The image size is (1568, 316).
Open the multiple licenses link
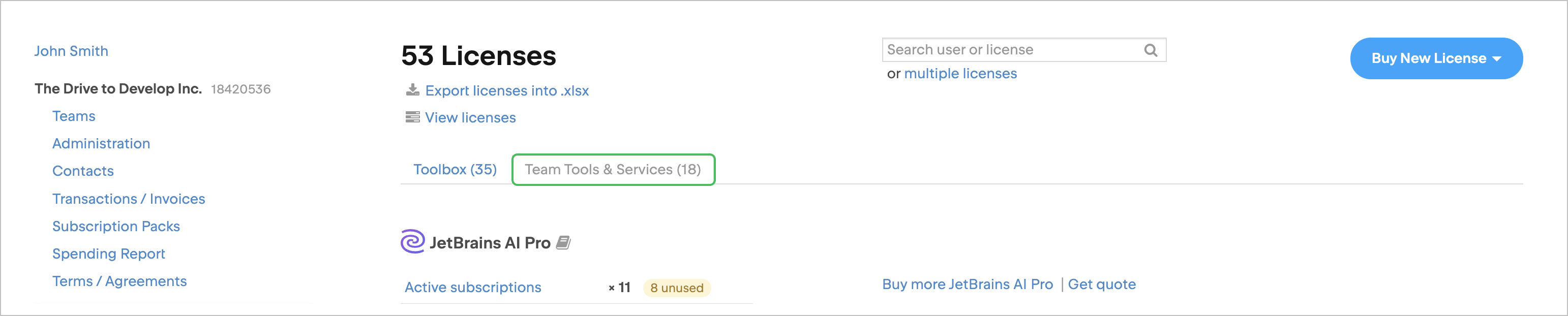(x=960, y=73)
